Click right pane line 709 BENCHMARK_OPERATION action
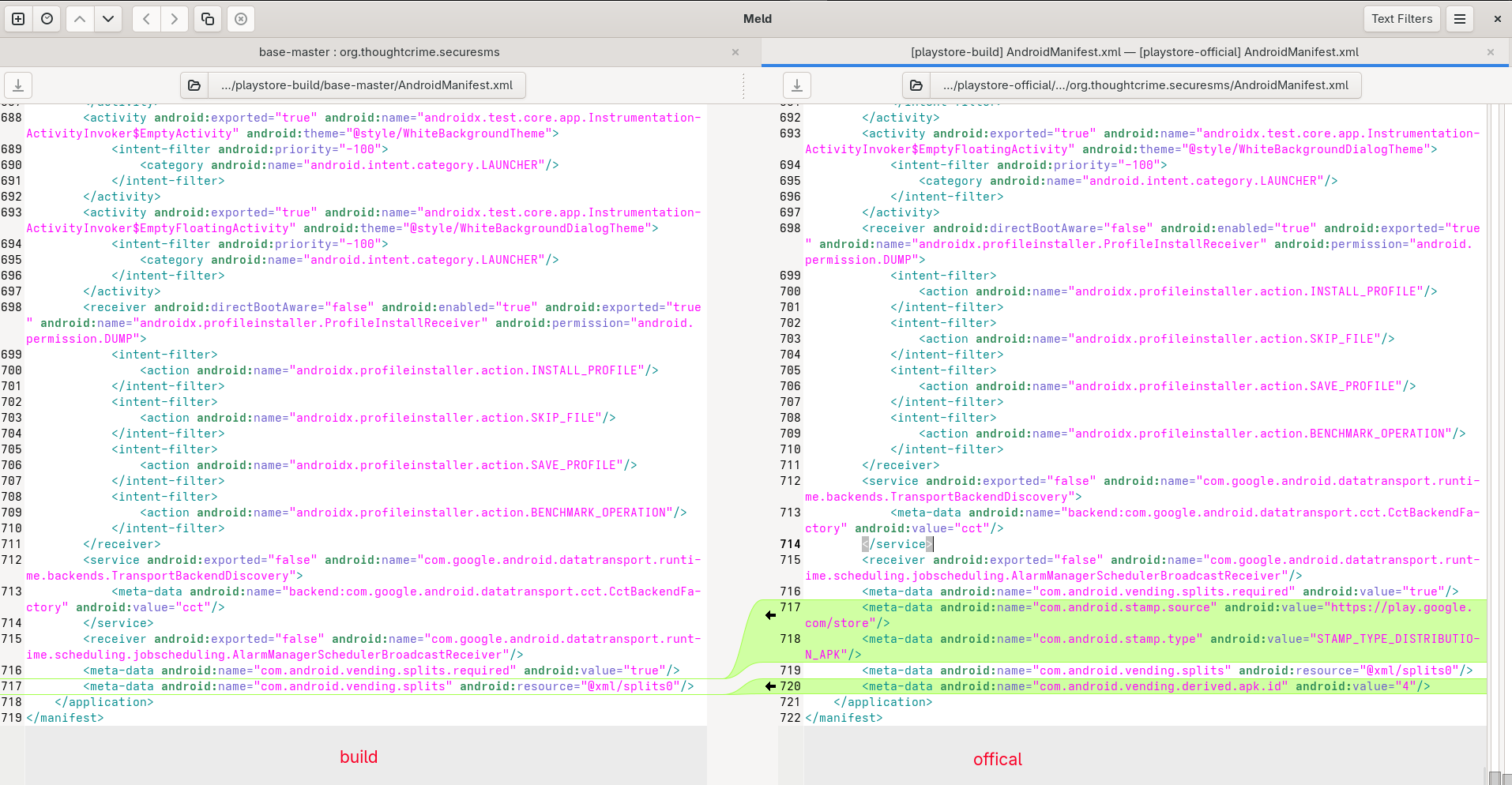The height and width of the screenshot is (785, 1512). (1192, 434)
